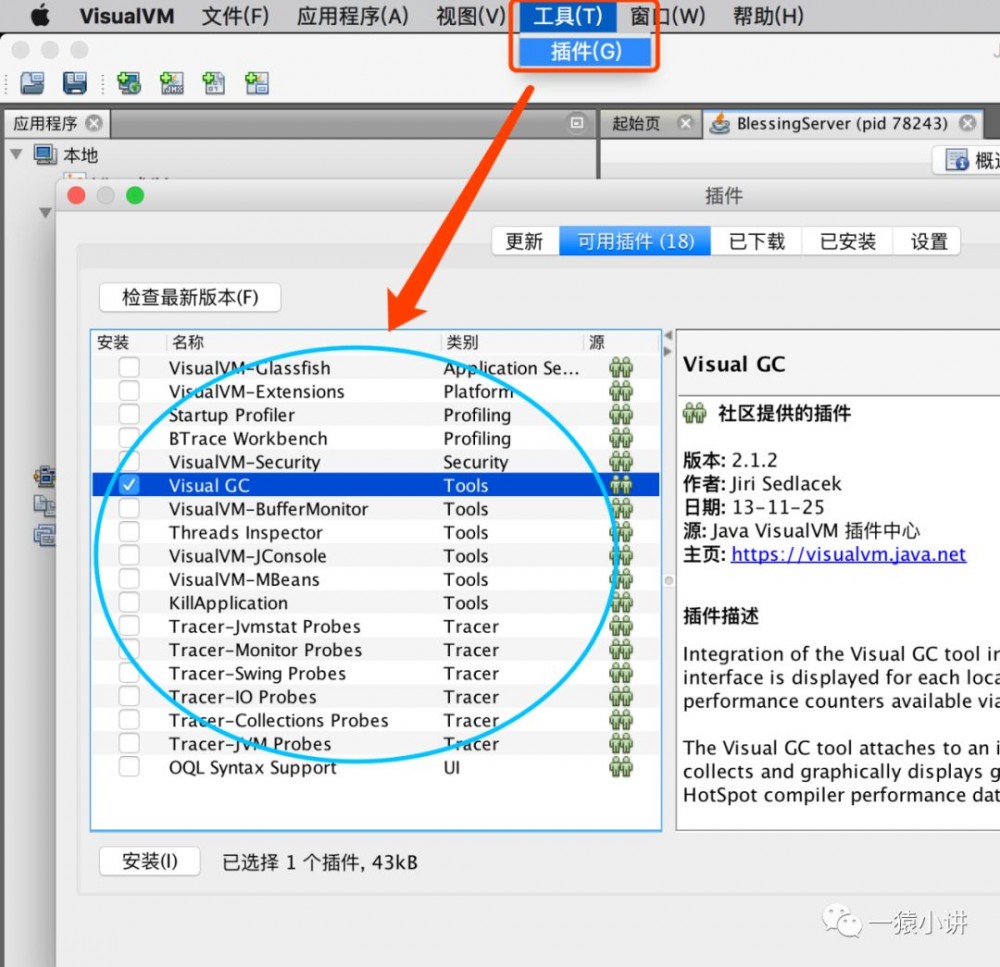Toggle the VisualVM-MBeans plugin checkbox
Screen dimensions: 1000x967
pos(128,579)
